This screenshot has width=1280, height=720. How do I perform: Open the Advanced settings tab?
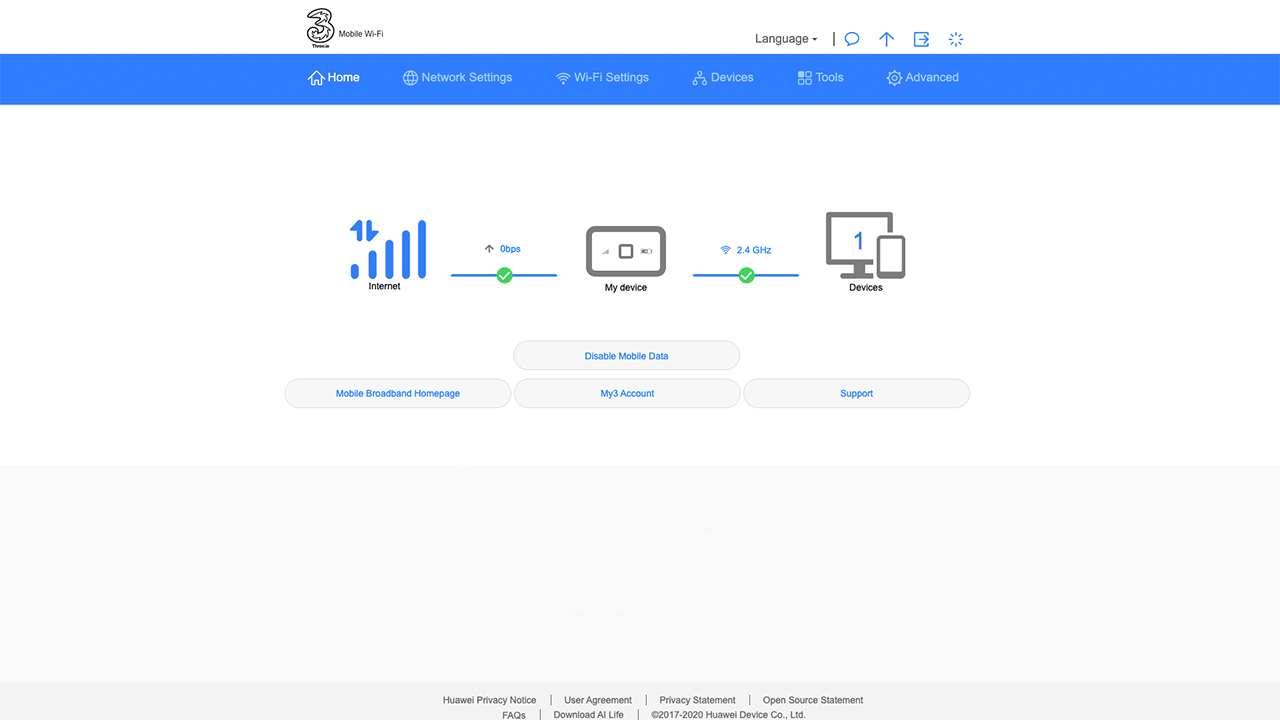point(922,78)
